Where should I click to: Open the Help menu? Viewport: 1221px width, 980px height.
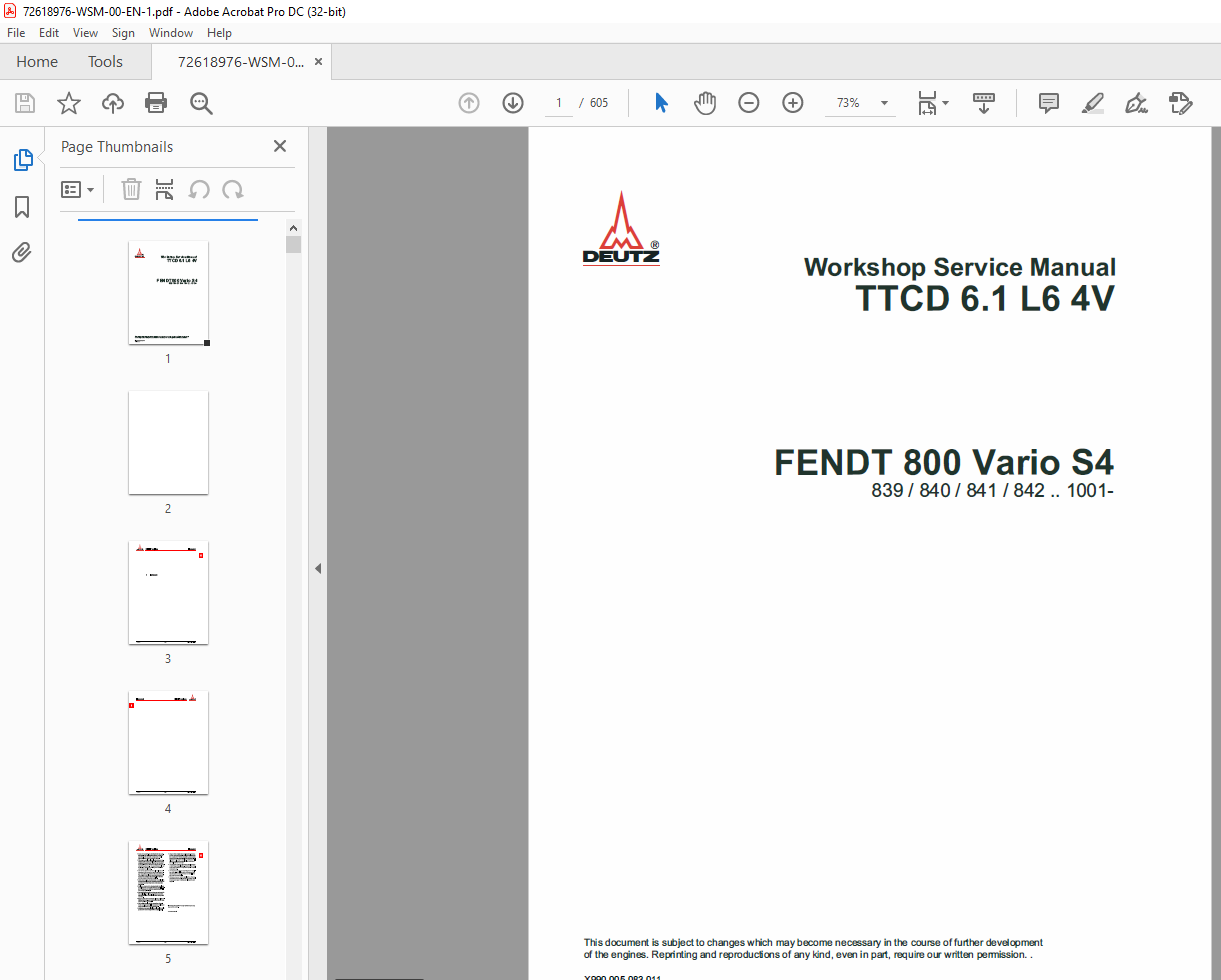pos(219,33)
